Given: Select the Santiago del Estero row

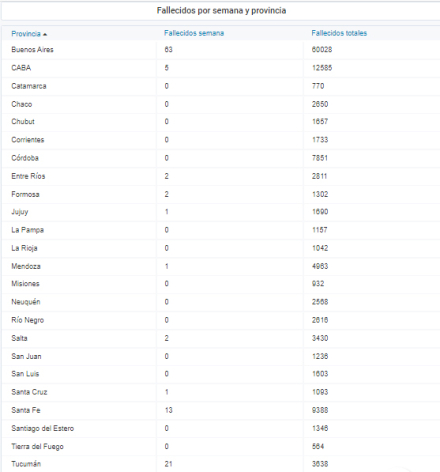Looking at the screenshot, I should pyautogui.click(x=221, y=428).
